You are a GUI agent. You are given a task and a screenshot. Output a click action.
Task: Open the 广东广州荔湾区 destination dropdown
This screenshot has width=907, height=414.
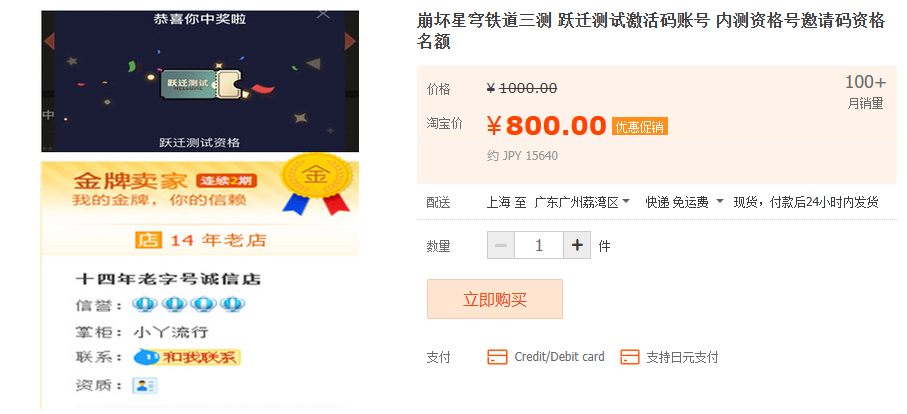(x=582, y=202)
